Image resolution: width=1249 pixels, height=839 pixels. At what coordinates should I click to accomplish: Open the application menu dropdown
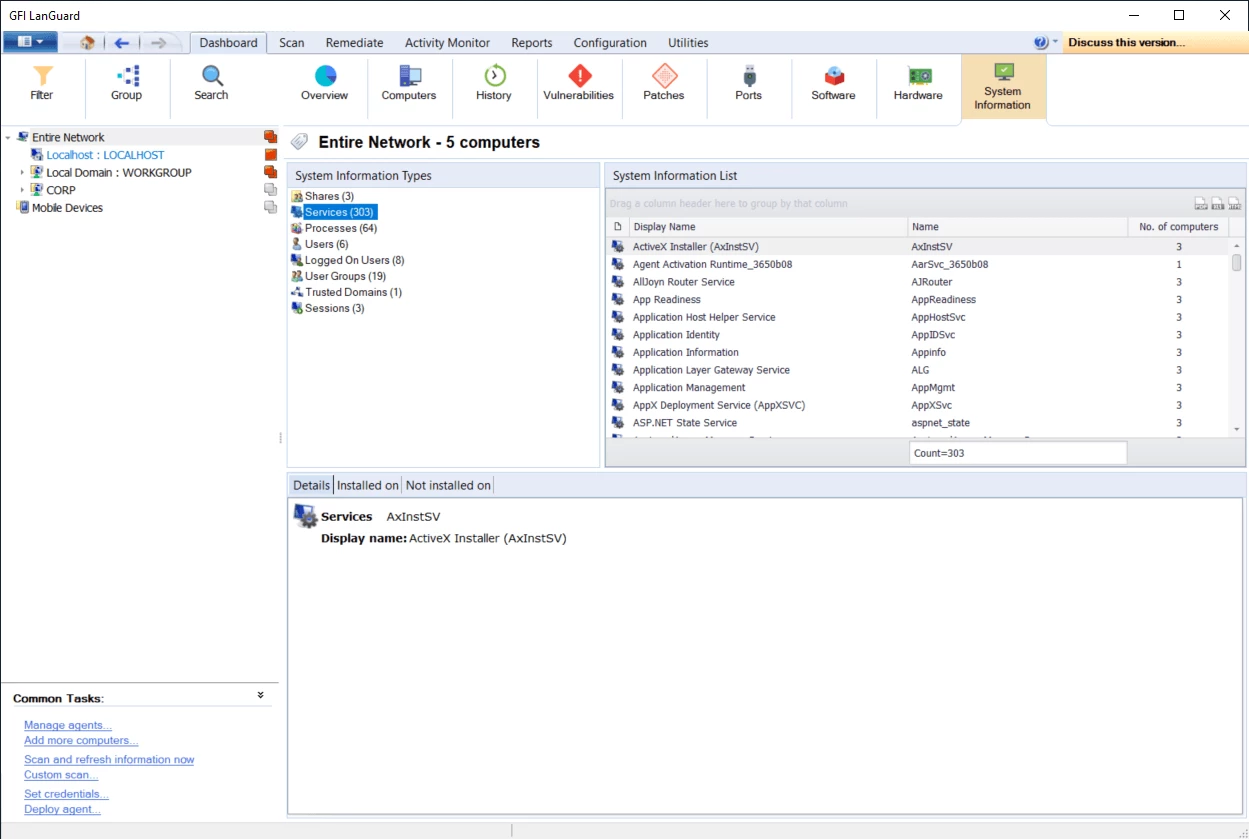pyautogui.click(x=30, y=42)
